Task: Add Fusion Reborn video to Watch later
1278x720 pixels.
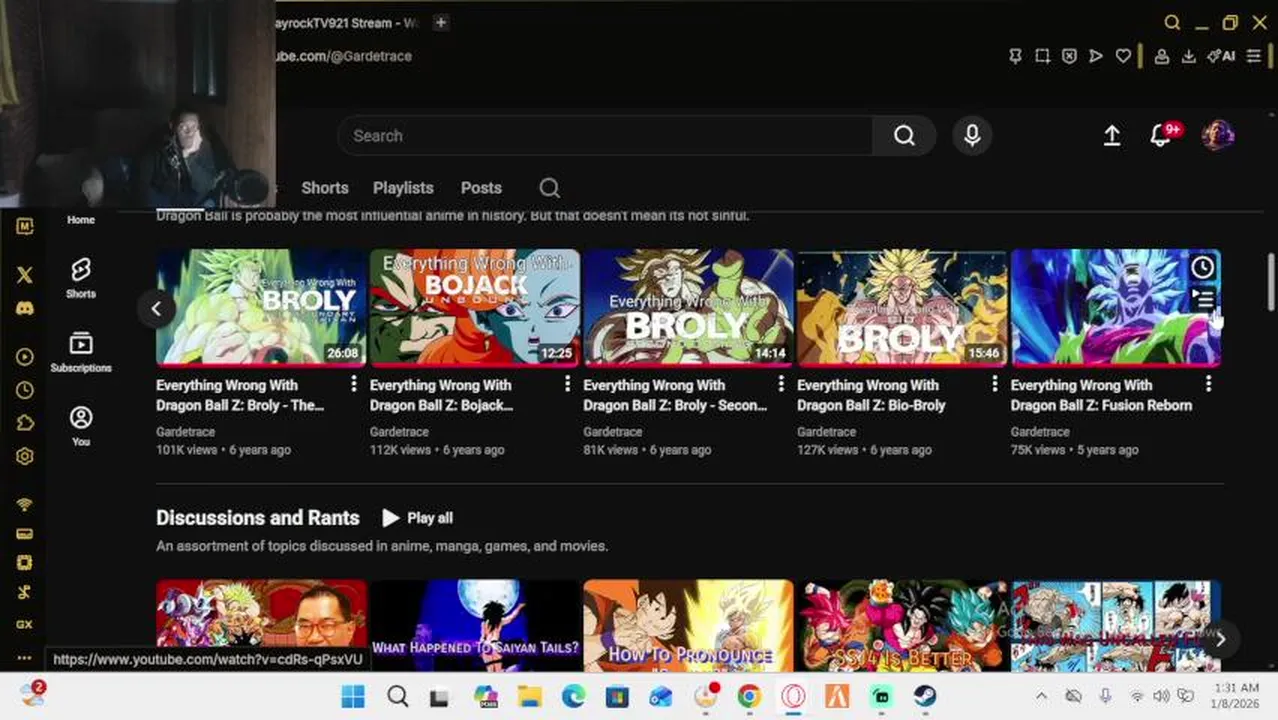Action: tap(1202, 267)
